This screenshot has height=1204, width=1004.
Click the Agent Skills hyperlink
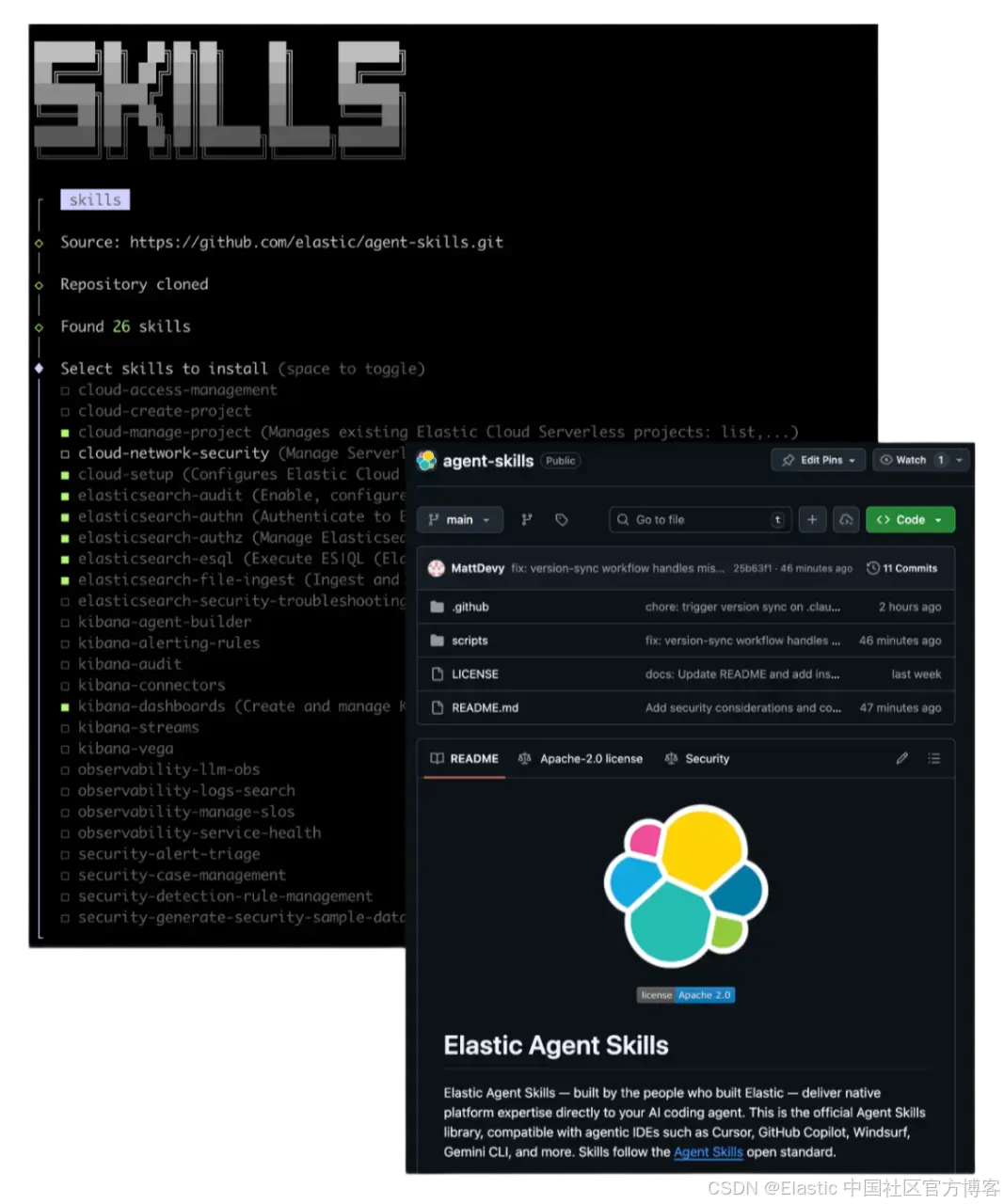[x=709, y=1152]
